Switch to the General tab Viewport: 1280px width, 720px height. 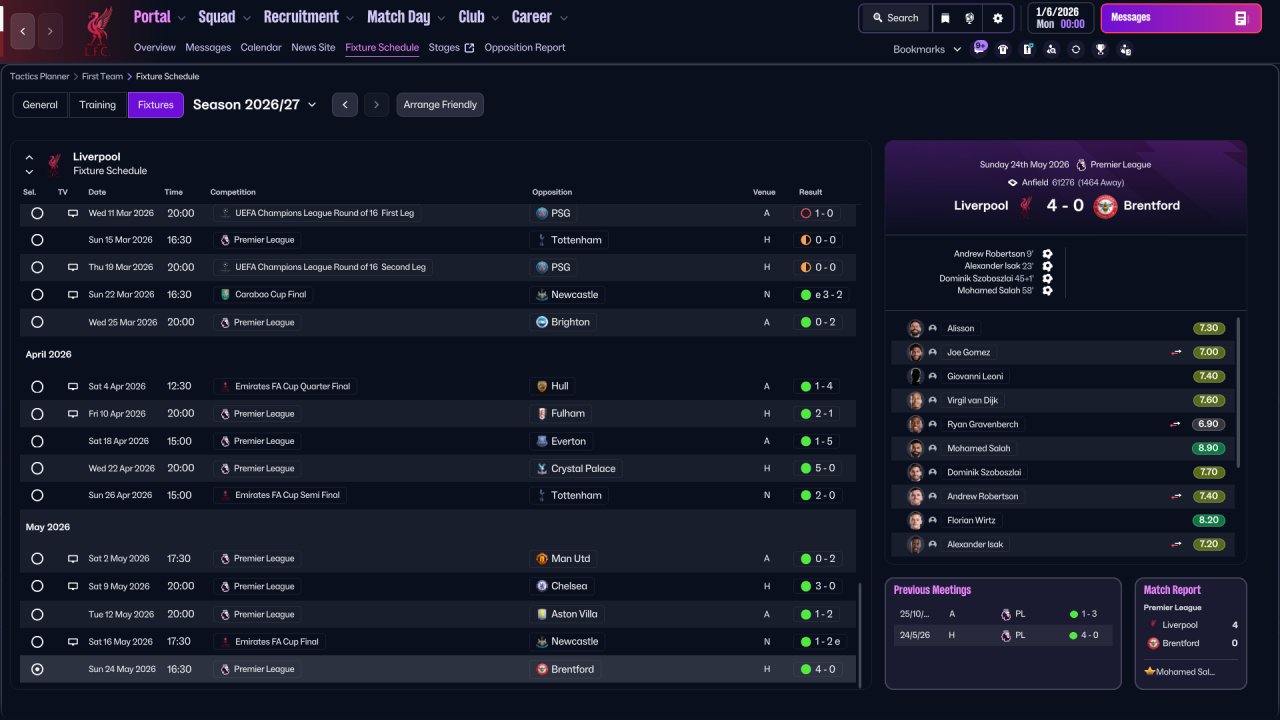[x=40, y=105]
